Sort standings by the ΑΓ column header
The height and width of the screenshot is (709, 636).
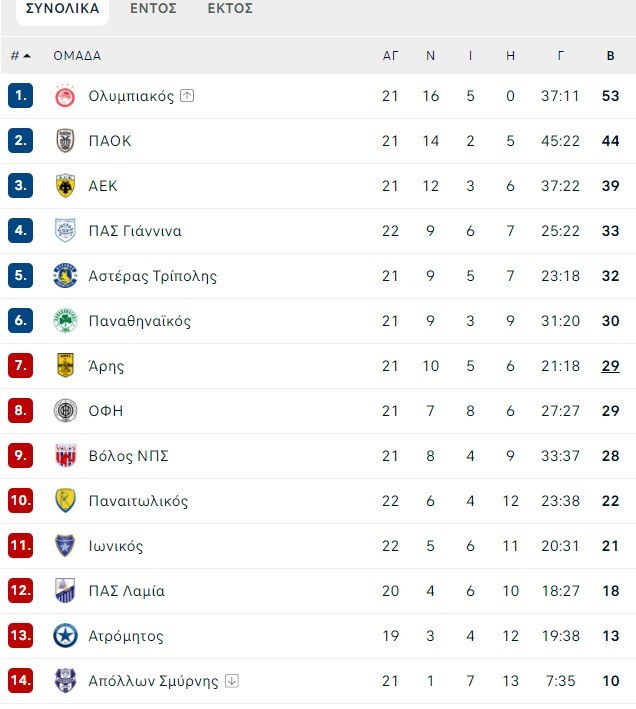(390, 56)
